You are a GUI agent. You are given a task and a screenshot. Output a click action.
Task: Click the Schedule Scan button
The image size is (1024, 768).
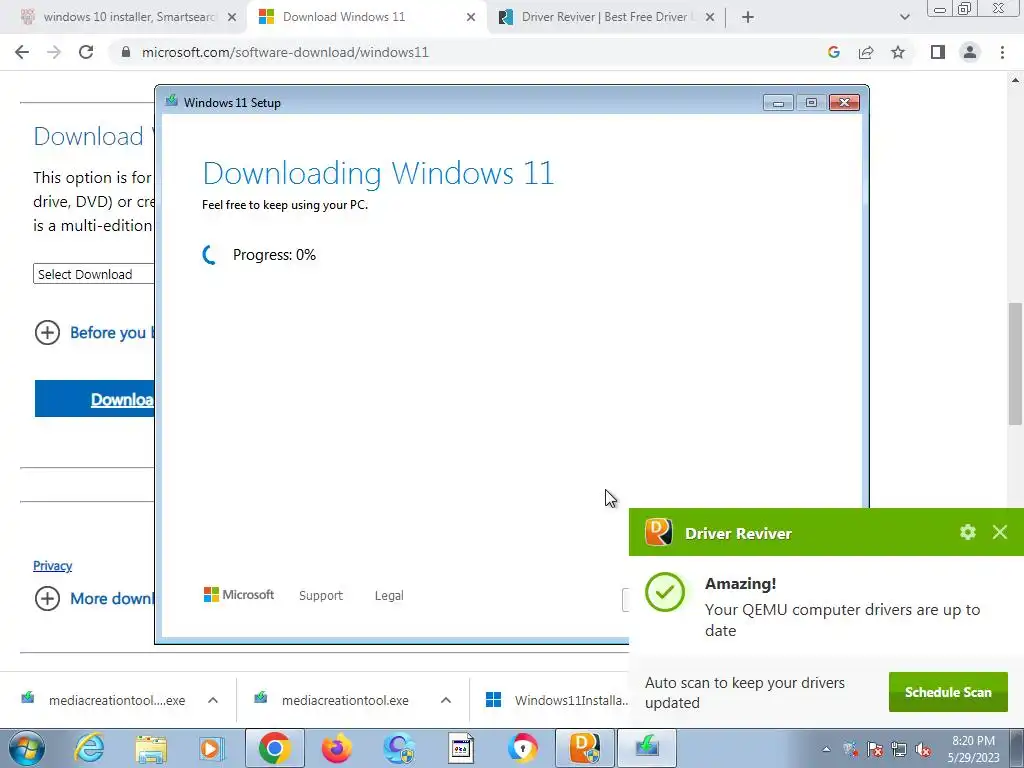click(x=948, y=692)
